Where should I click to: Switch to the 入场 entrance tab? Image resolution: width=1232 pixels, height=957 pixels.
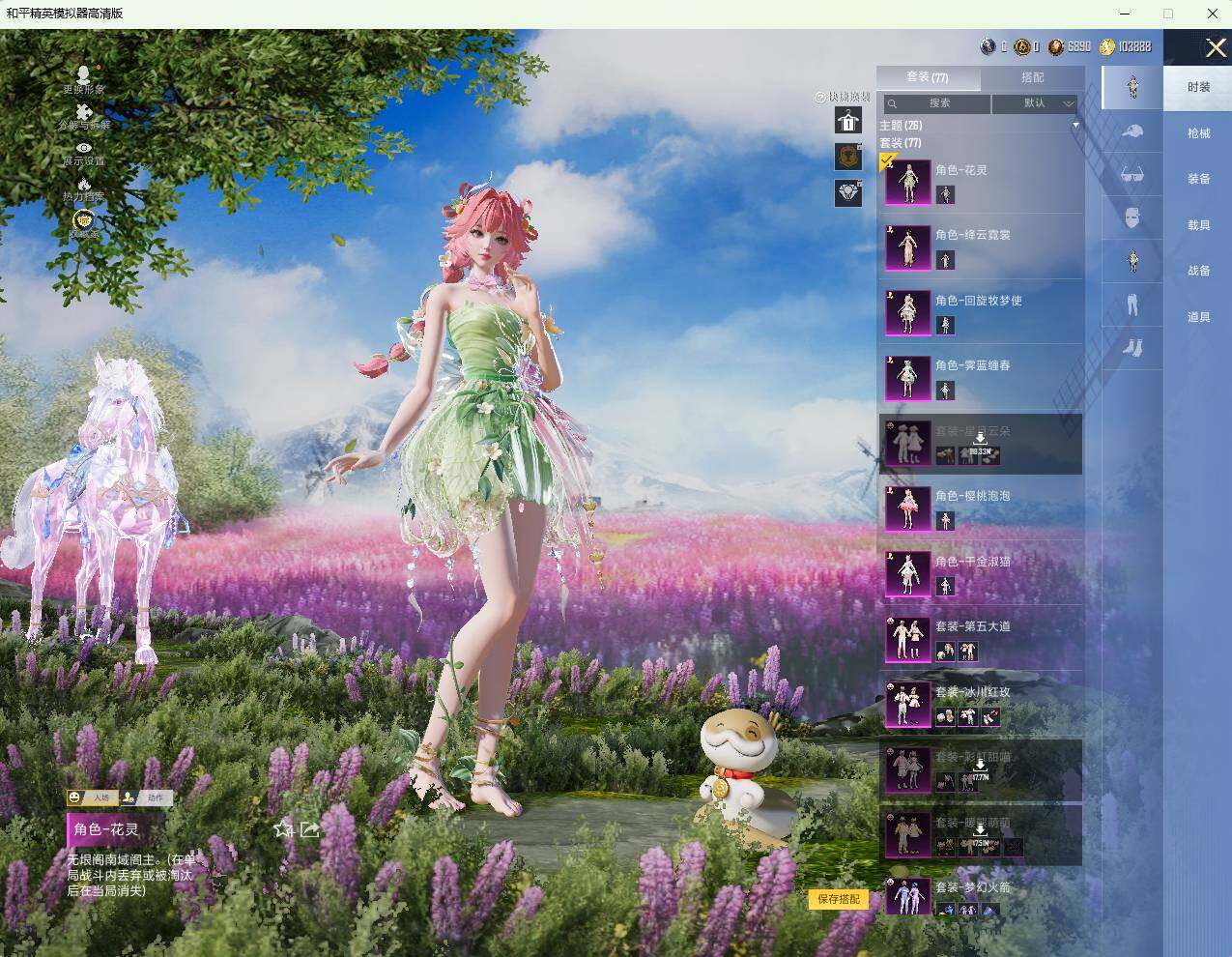(x=92, y=797)
